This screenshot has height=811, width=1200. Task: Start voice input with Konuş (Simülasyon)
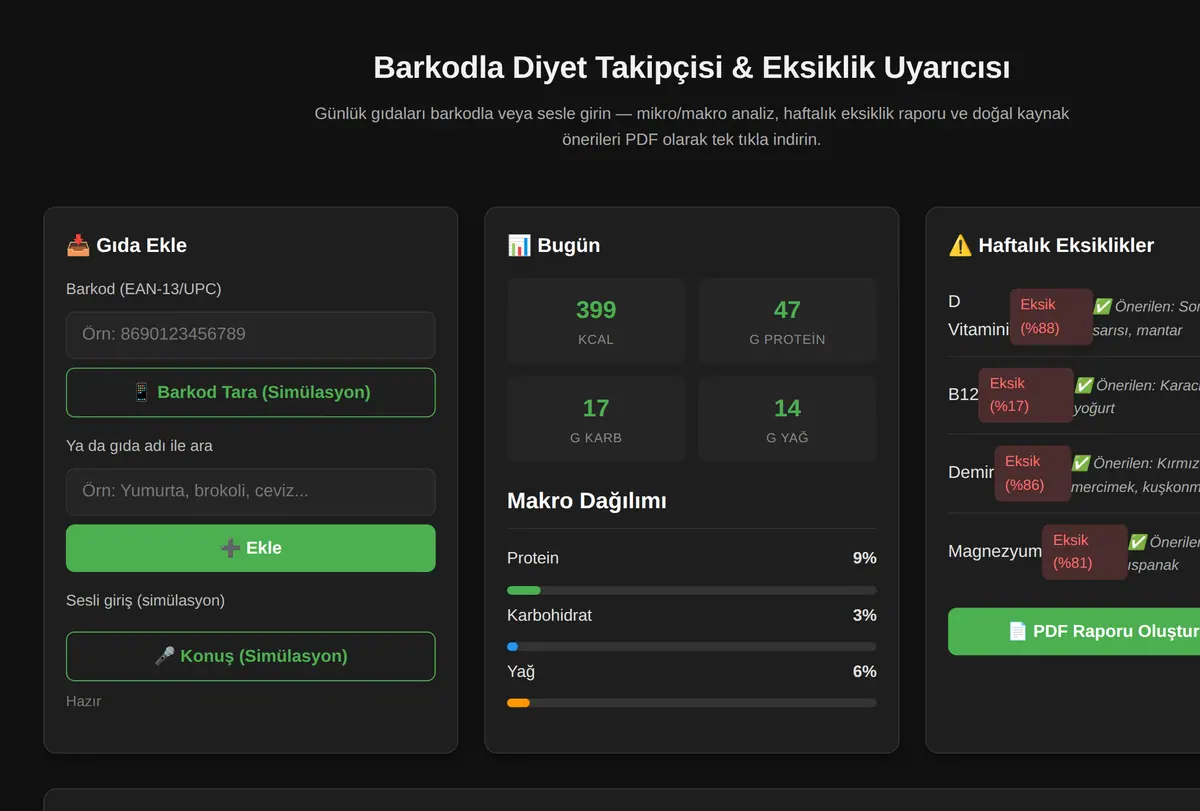250,656
